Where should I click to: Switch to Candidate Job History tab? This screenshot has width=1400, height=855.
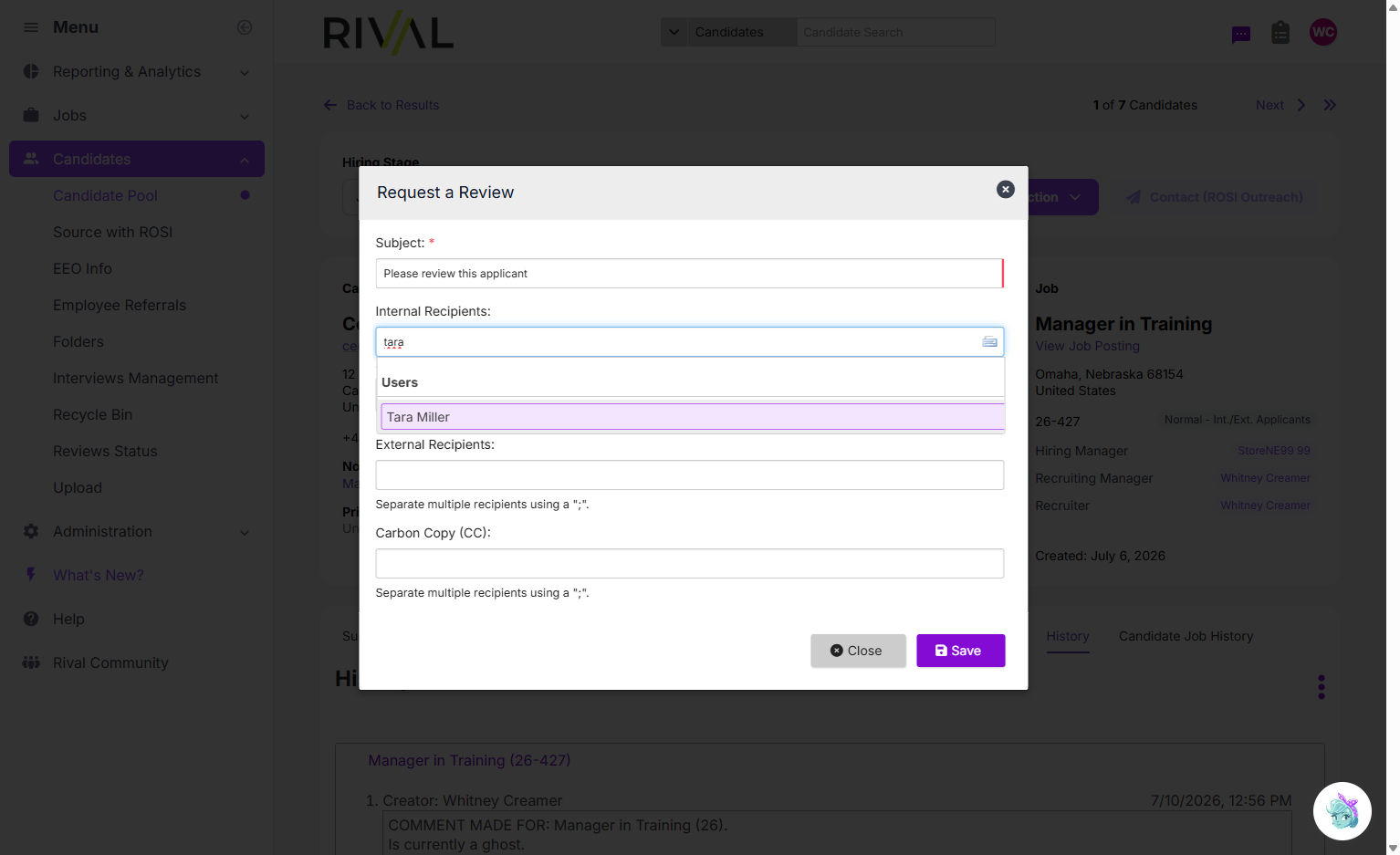[1186, 636]
